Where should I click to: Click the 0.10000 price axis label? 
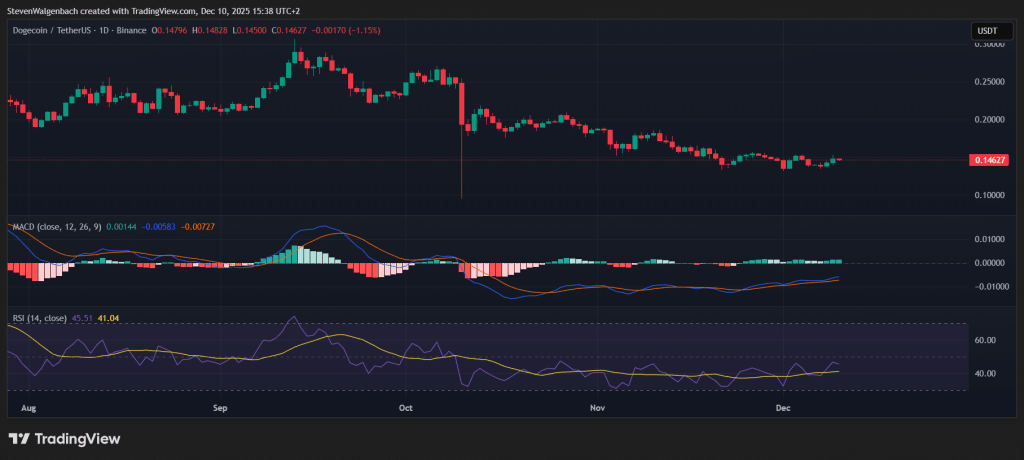click(x=989, y=195)
